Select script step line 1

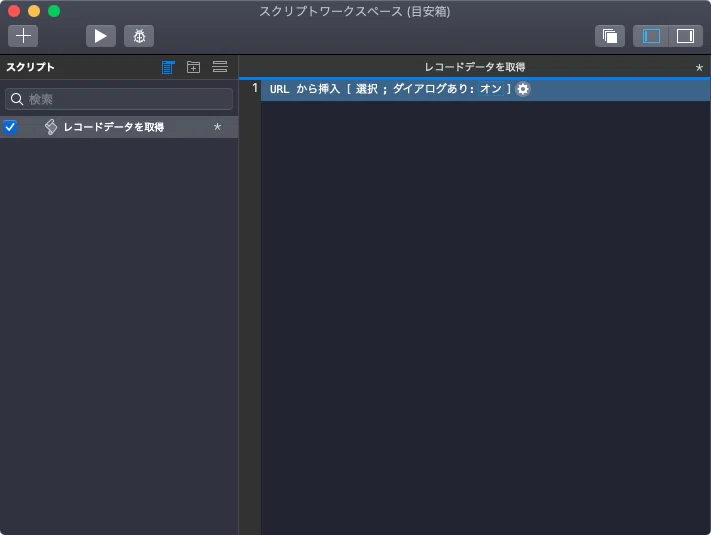click(x=485, y=89)
